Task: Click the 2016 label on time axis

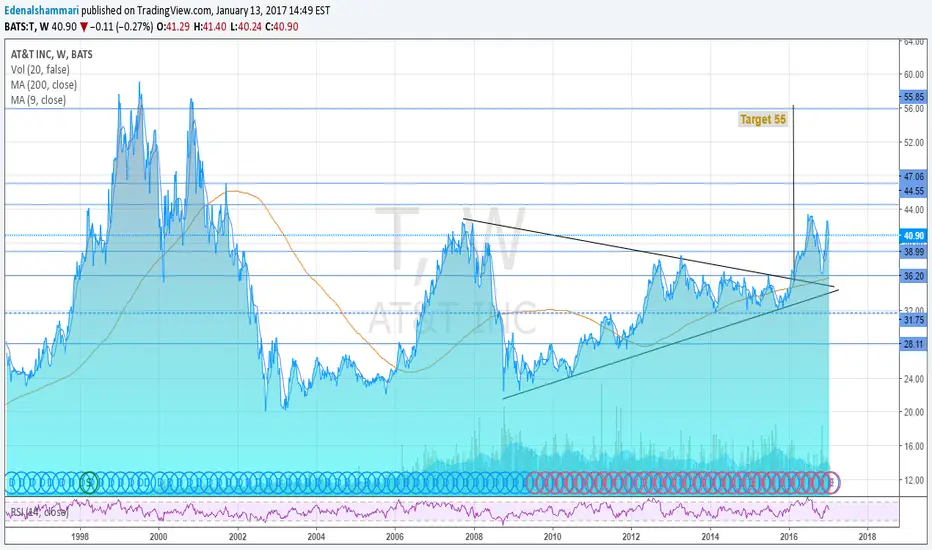Action: click(x=789, y=536)
